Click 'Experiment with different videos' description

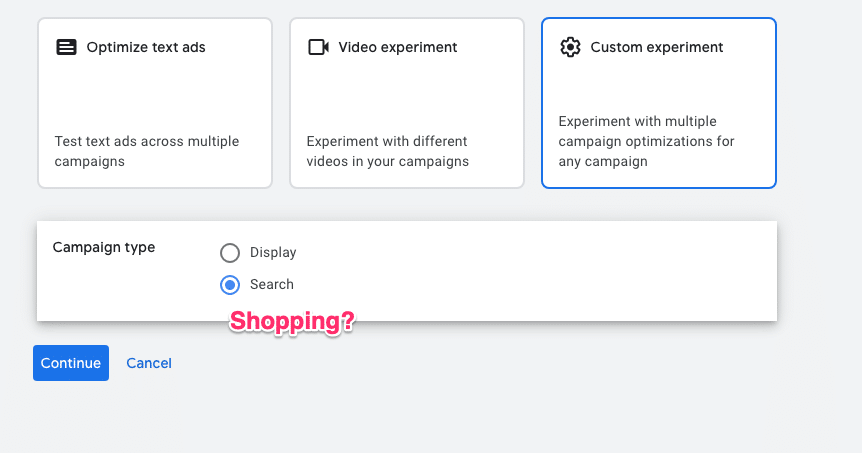[388, 151]
